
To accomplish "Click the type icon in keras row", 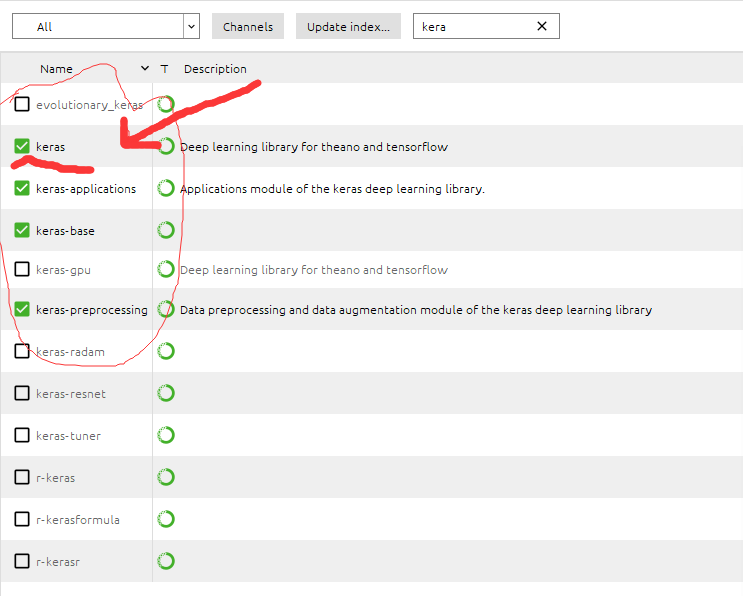I will click(x=166, y=146).
